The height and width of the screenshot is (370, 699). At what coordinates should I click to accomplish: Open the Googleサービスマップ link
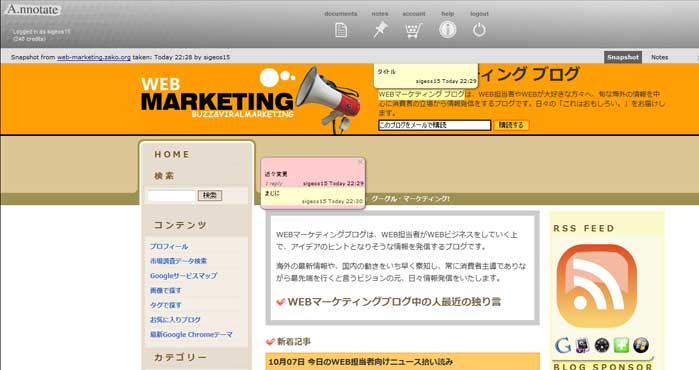pyautogui.click(x=183, y=276)
